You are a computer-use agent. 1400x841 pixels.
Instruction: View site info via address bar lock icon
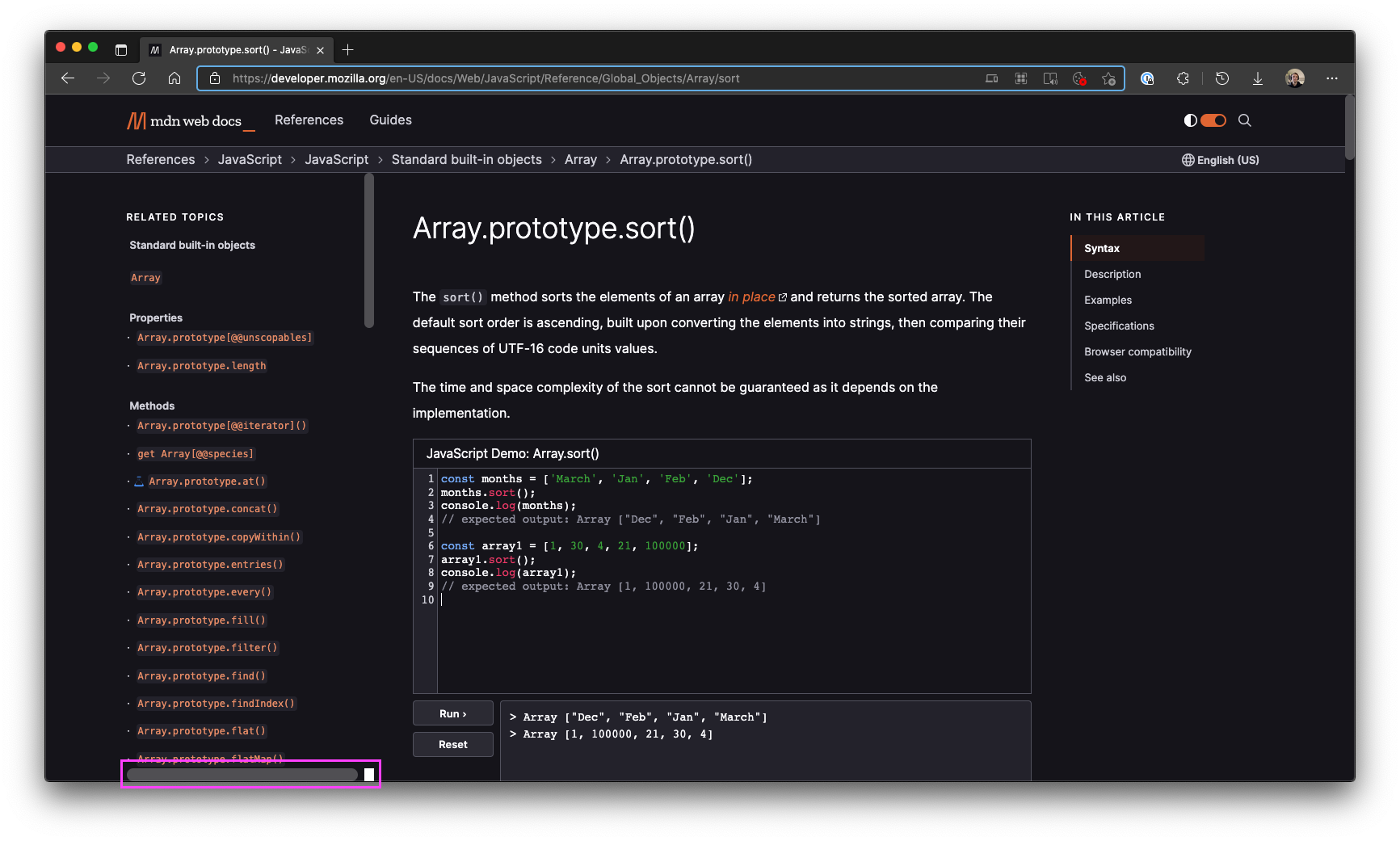(x=215, y=78)
